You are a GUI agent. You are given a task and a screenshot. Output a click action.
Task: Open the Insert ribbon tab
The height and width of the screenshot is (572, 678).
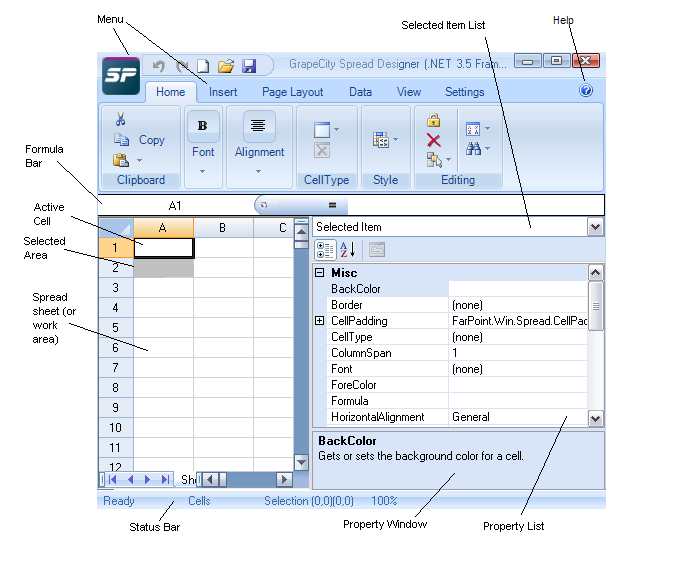point(223,92)
